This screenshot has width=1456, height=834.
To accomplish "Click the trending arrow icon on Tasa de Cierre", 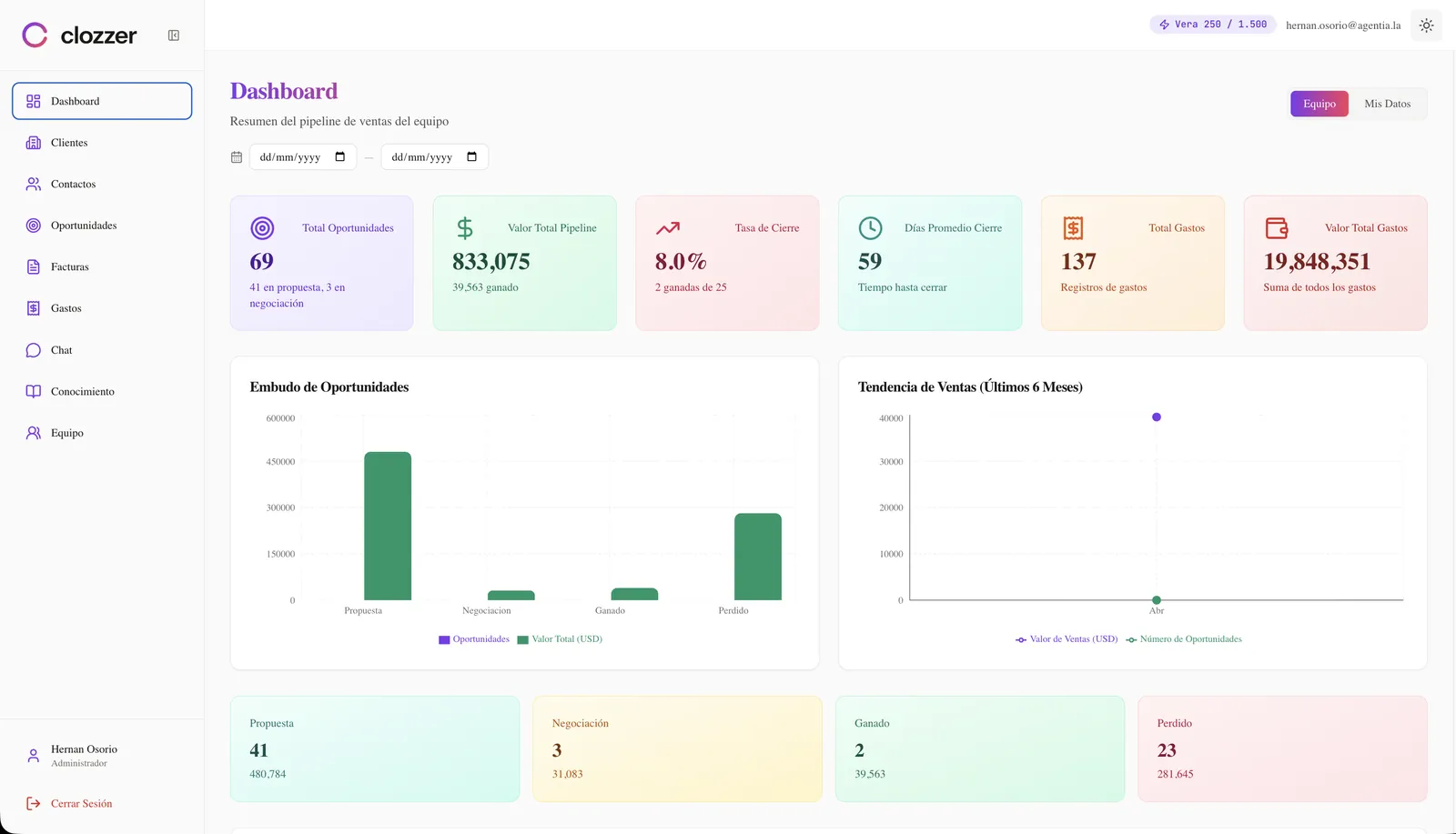I will (x=668, y=228).
